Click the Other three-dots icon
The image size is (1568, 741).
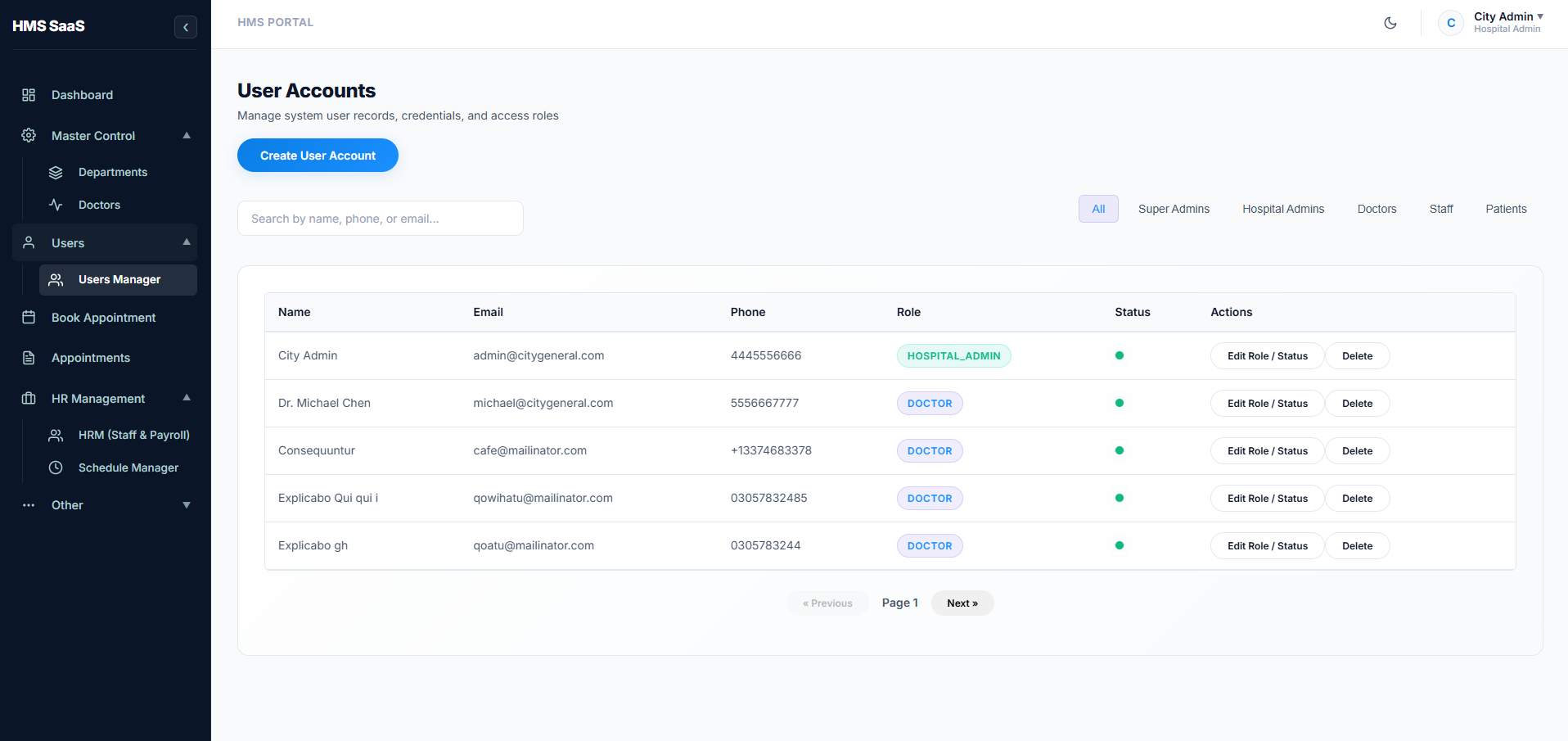[29, 505]
